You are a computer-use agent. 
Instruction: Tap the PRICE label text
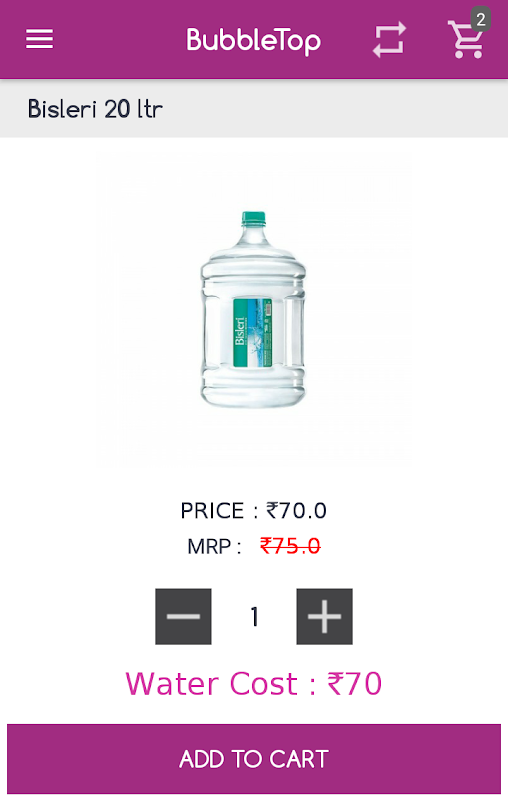(212, 511)
